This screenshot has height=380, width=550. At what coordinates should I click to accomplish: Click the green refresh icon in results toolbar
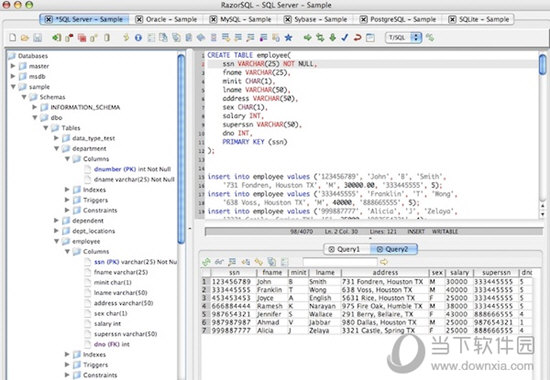tap(206, 262)
